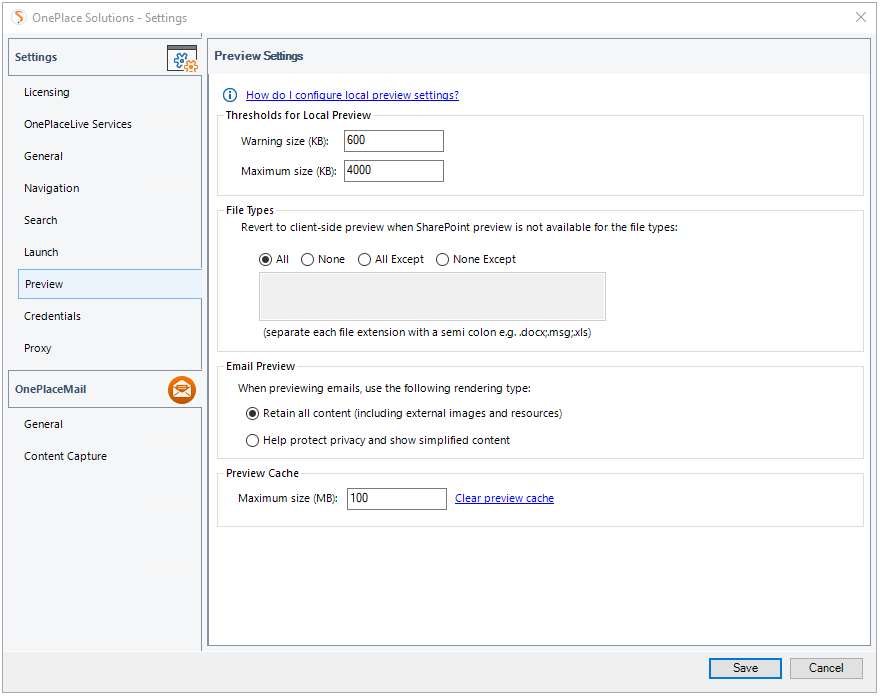Select the All file types radio button

point(266,260)
